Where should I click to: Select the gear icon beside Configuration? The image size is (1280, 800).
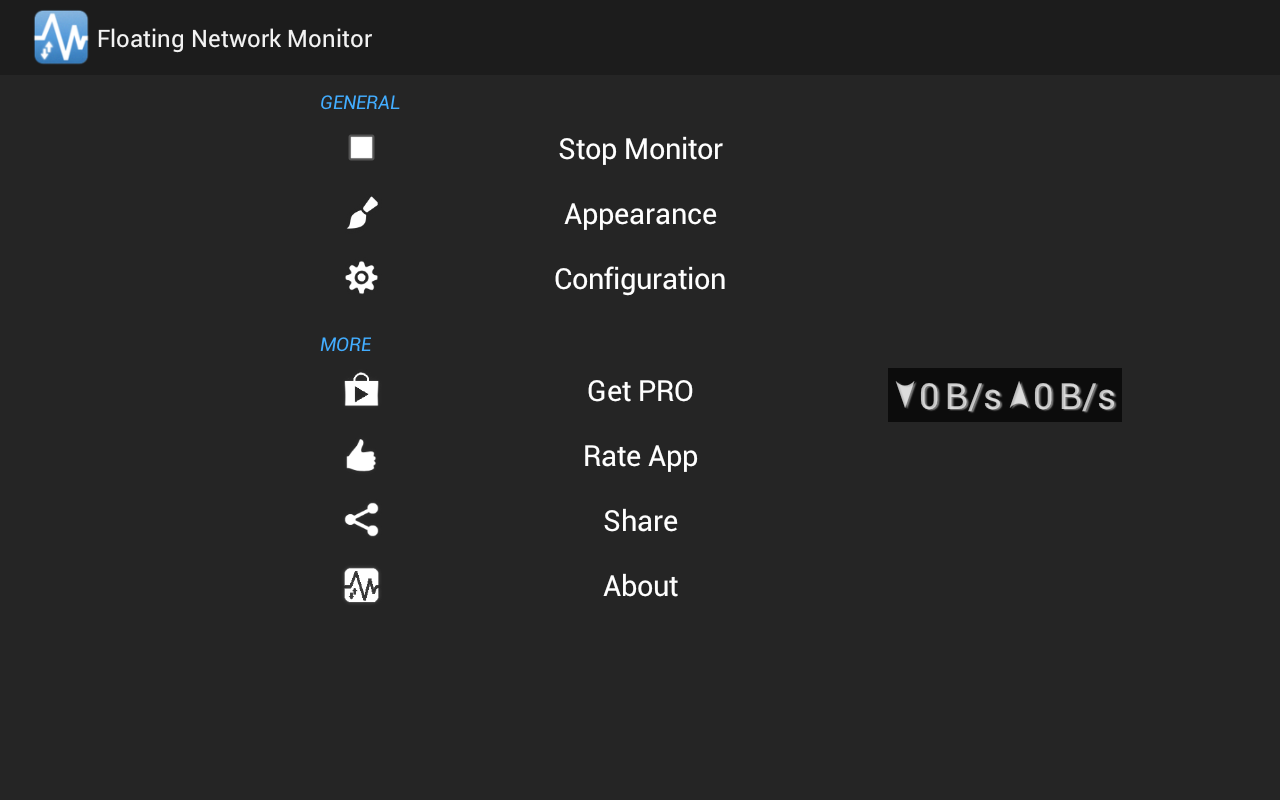[x=362, y=278]
